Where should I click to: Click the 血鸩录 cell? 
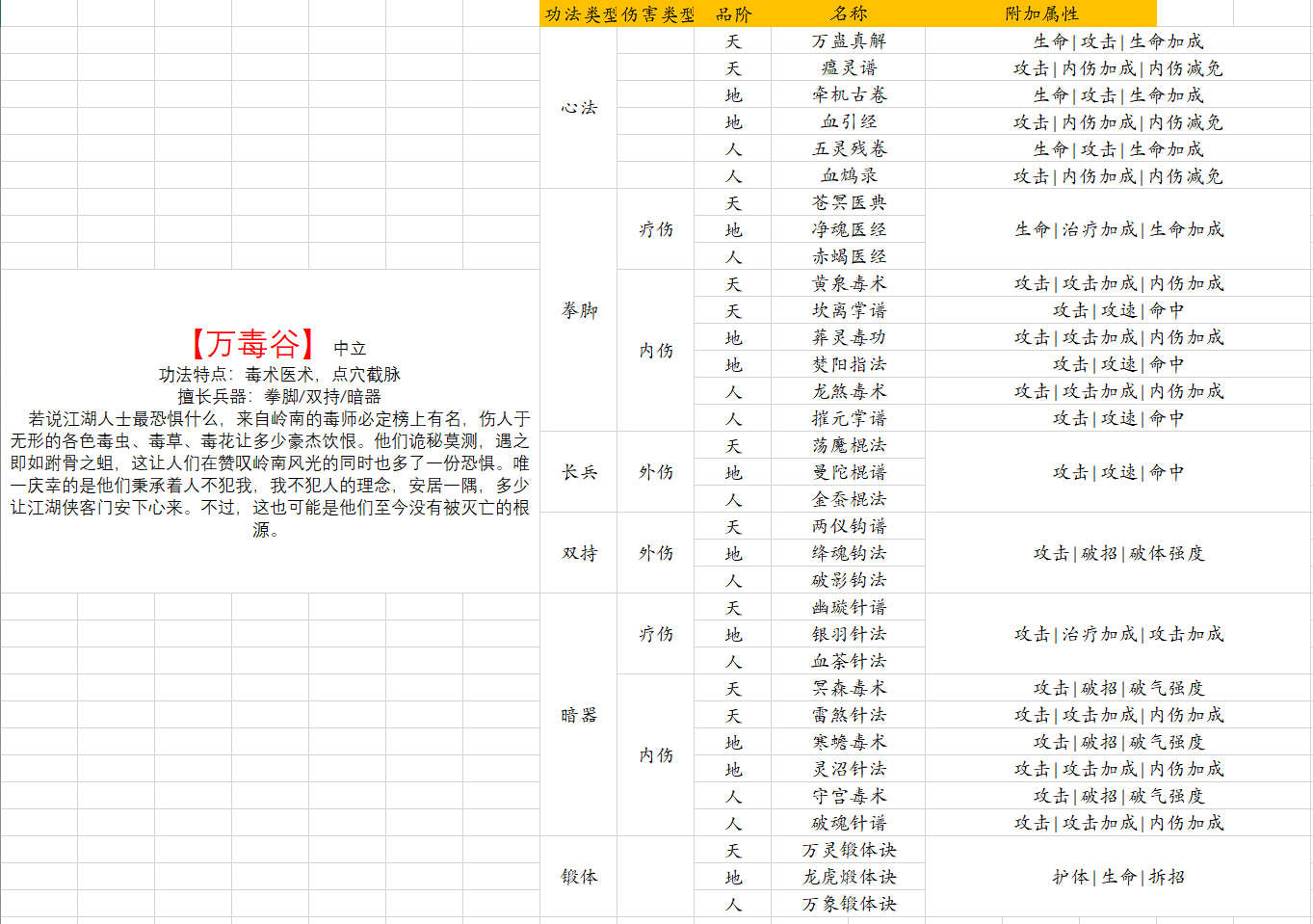pos(849,175)
